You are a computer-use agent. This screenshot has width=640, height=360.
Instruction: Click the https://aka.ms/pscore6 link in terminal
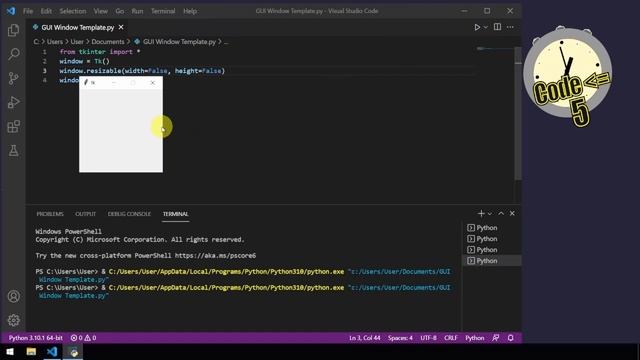coord(215,256)
